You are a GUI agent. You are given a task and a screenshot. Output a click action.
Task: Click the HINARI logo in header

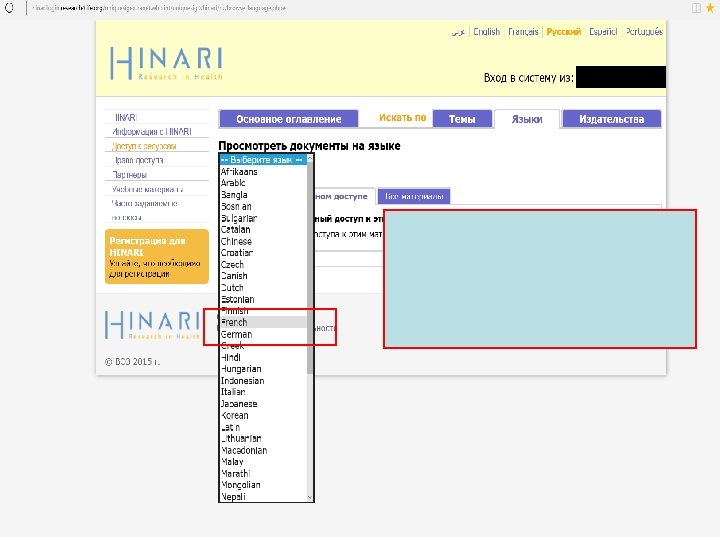[x=166, y=63]
